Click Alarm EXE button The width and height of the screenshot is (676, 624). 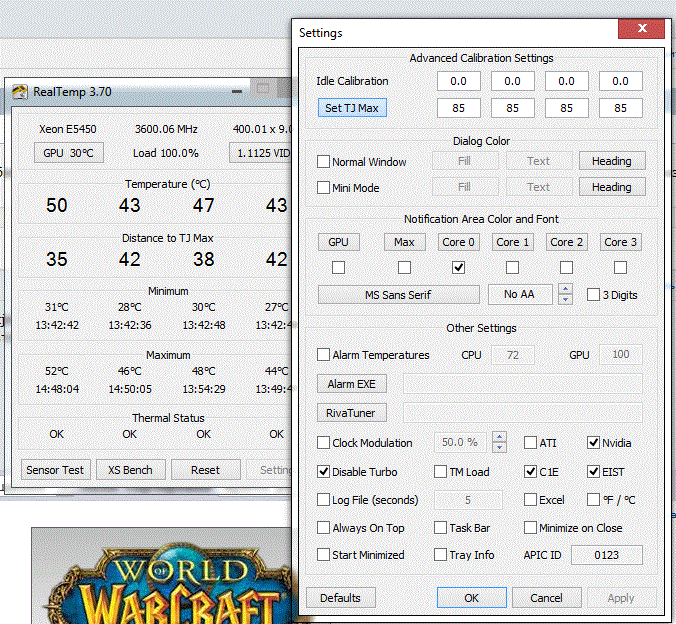tap(352, 384)
